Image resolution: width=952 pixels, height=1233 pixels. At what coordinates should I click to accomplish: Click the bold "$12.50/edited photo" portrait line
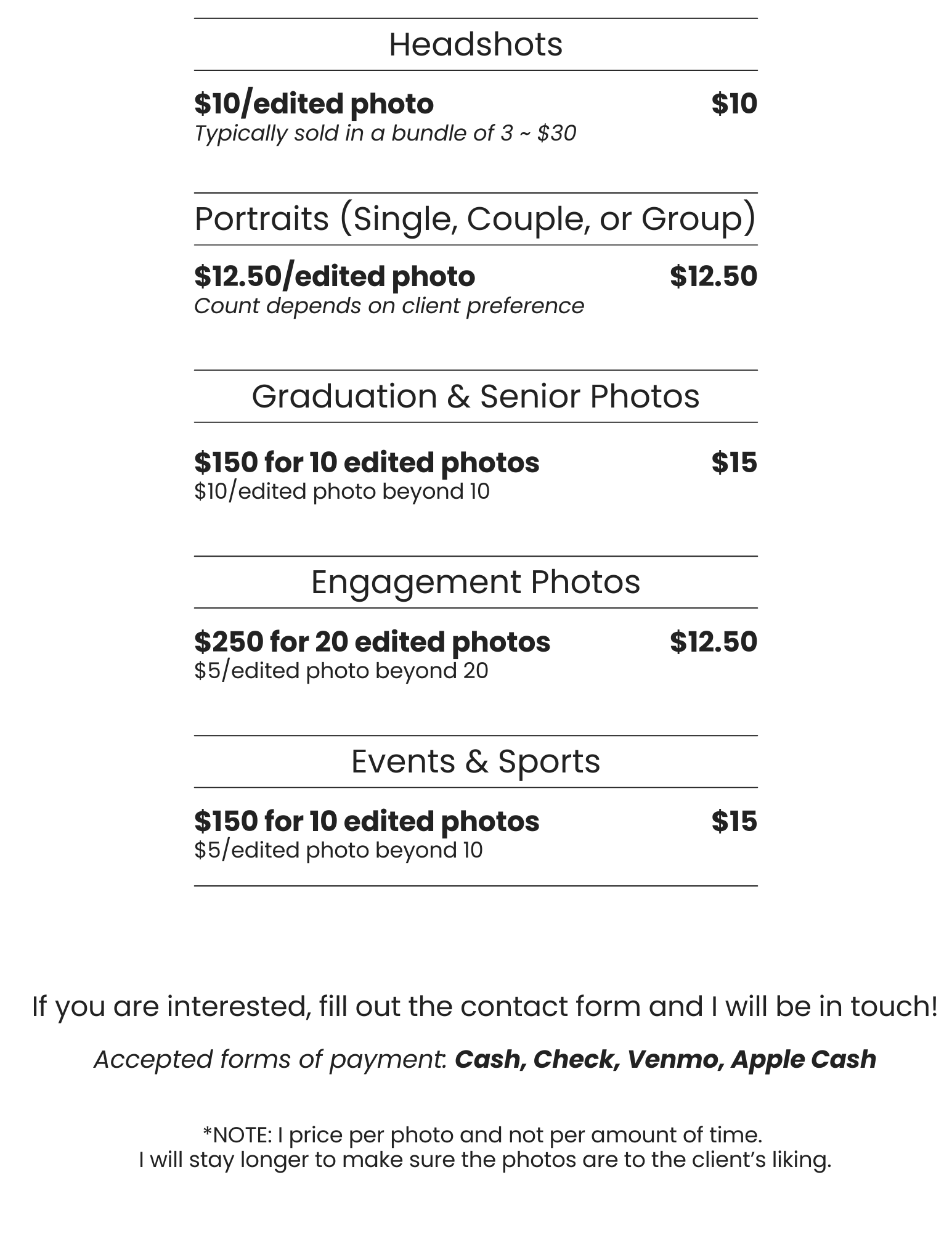pos(335,276)
